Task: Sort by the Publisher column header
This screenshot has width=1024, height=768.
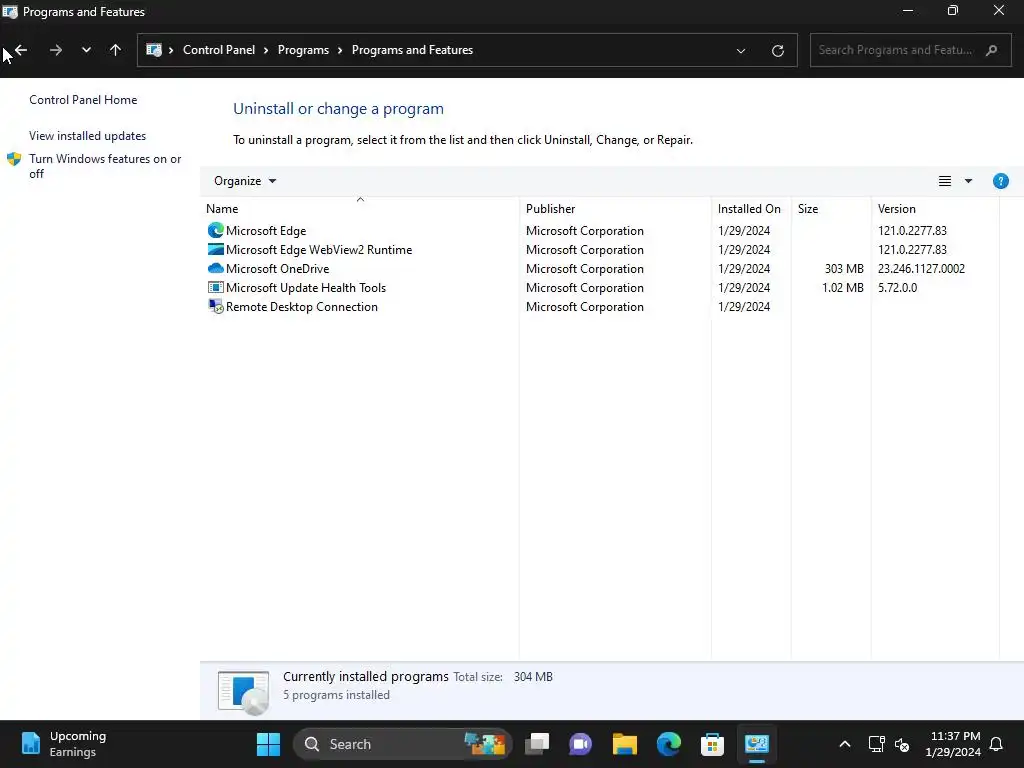Action: click(x=615, y=208)
